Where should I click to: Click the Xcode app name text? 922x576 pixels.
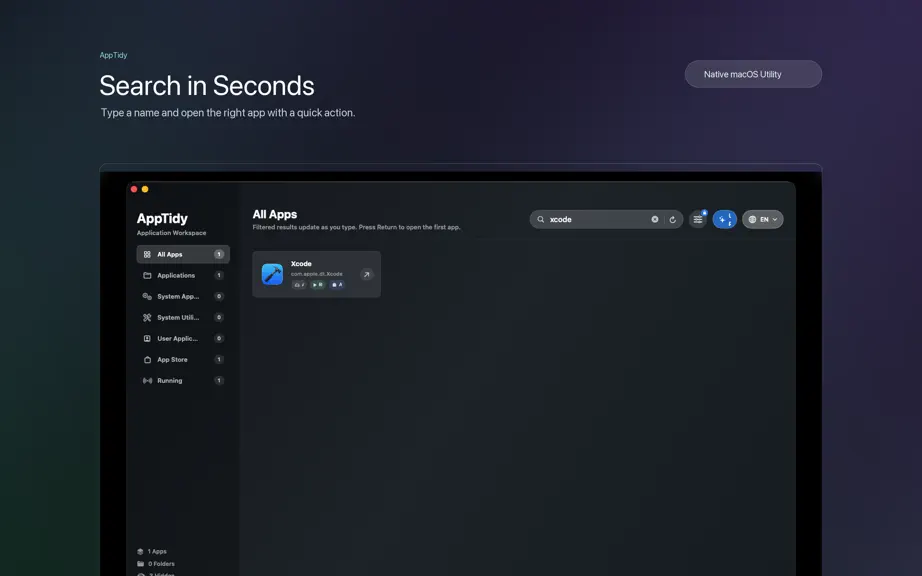[301, 264]
